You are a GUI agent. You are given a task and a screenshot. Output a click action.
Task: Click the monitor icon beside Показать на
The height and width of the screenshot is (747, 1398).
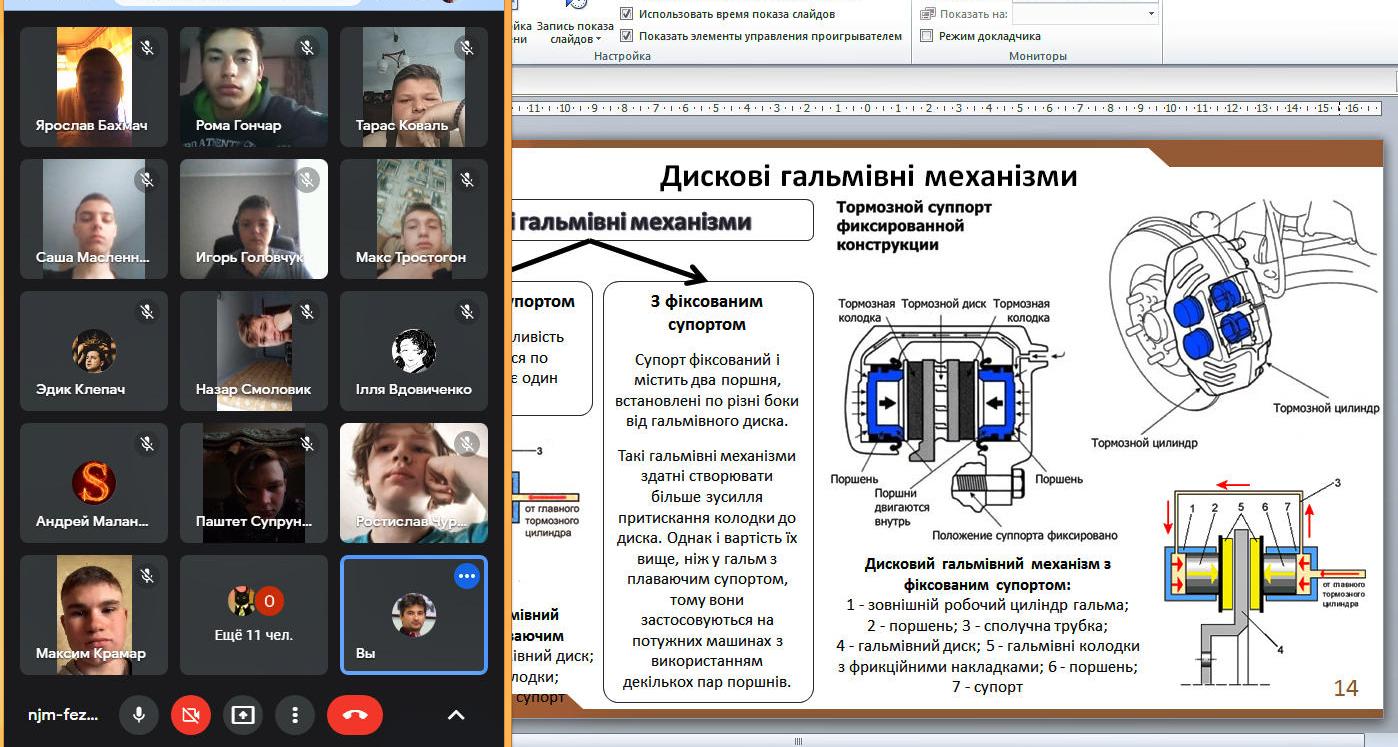927,14
